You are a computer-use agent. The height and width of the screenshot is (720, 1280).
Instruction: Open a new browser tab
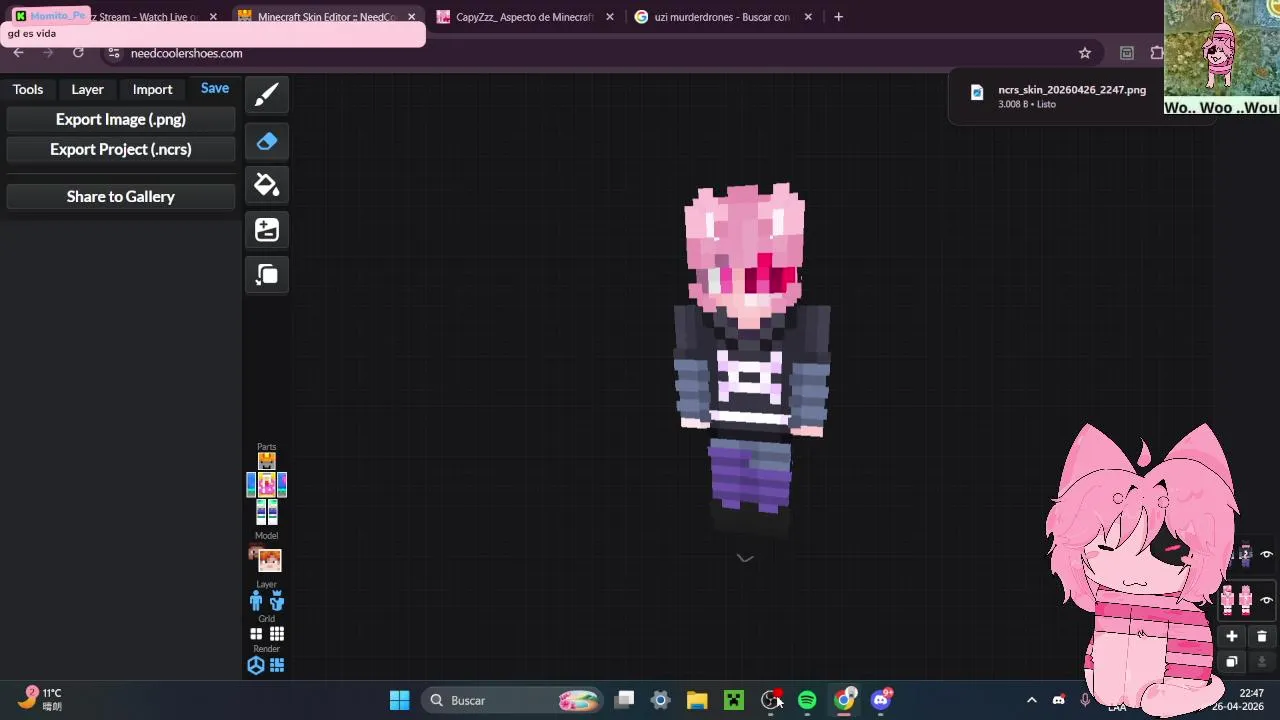pyautogui.click(x=838, y=17)
